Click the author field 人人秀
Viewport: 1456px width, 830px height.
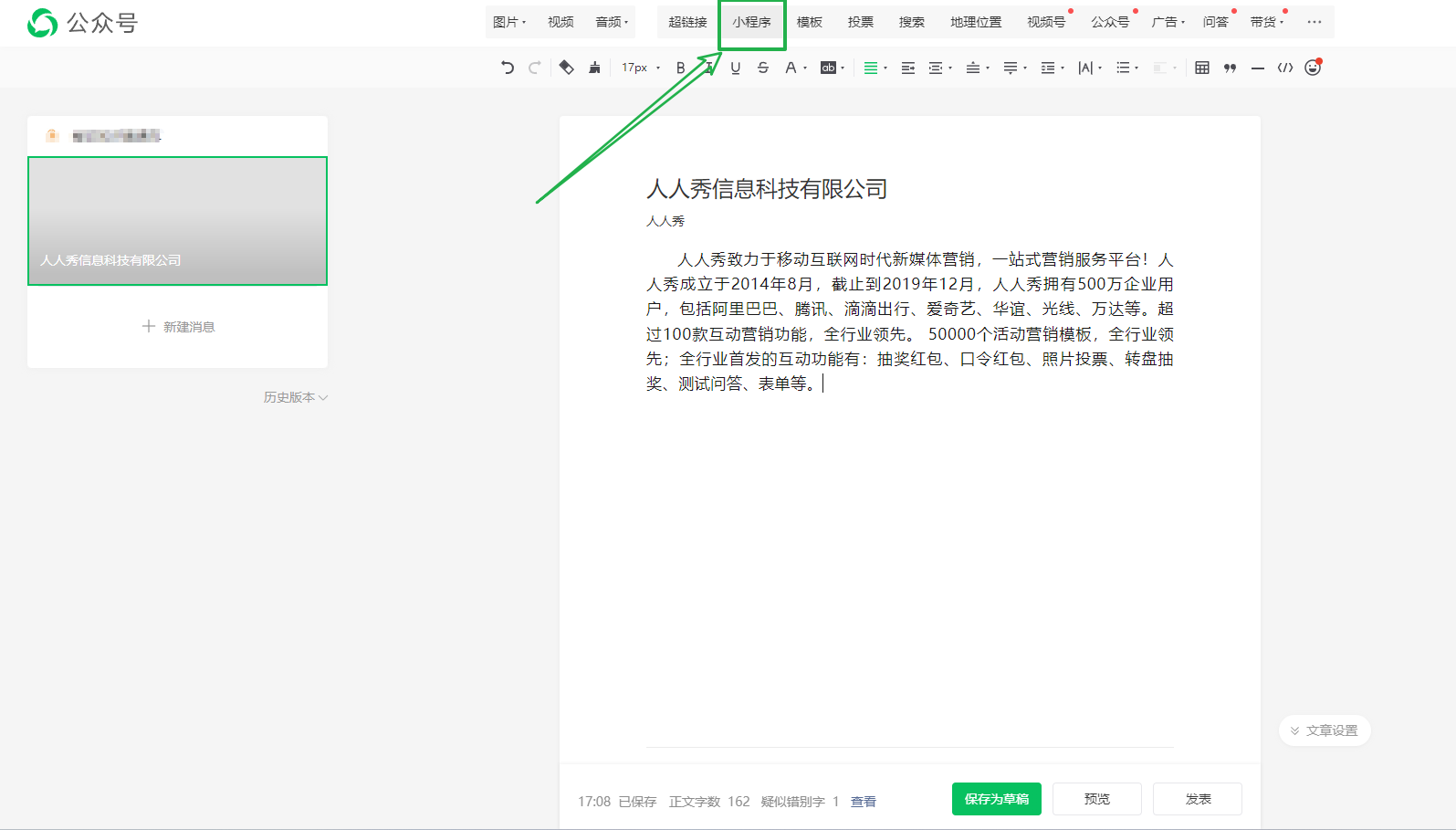click(x=665, y=221)
